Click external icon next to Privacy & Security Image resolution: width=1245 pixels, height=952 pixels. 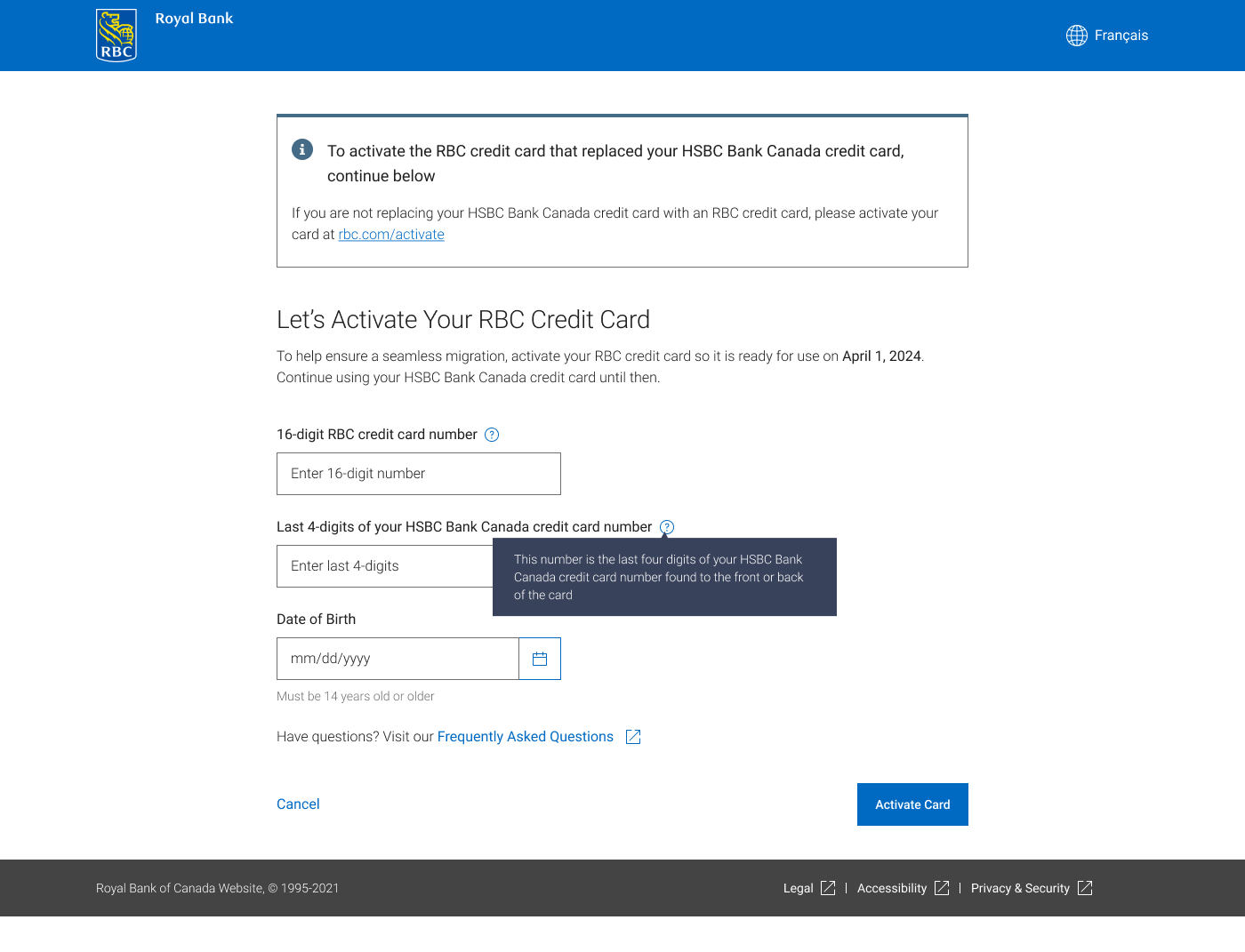point(1085,888)
